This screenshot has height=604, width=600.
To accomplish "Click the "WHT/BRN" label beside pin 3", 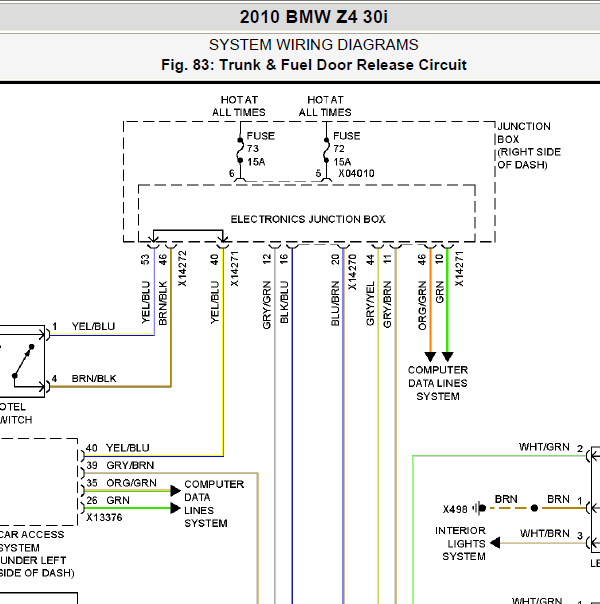I will [545, 534].
